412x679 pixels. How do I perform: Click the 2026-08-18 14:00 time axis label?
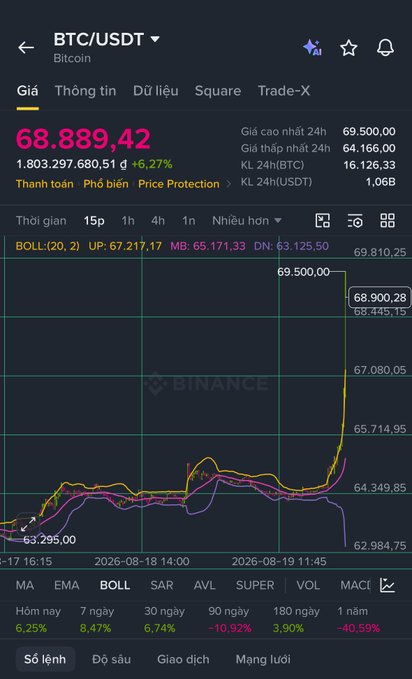142,562
